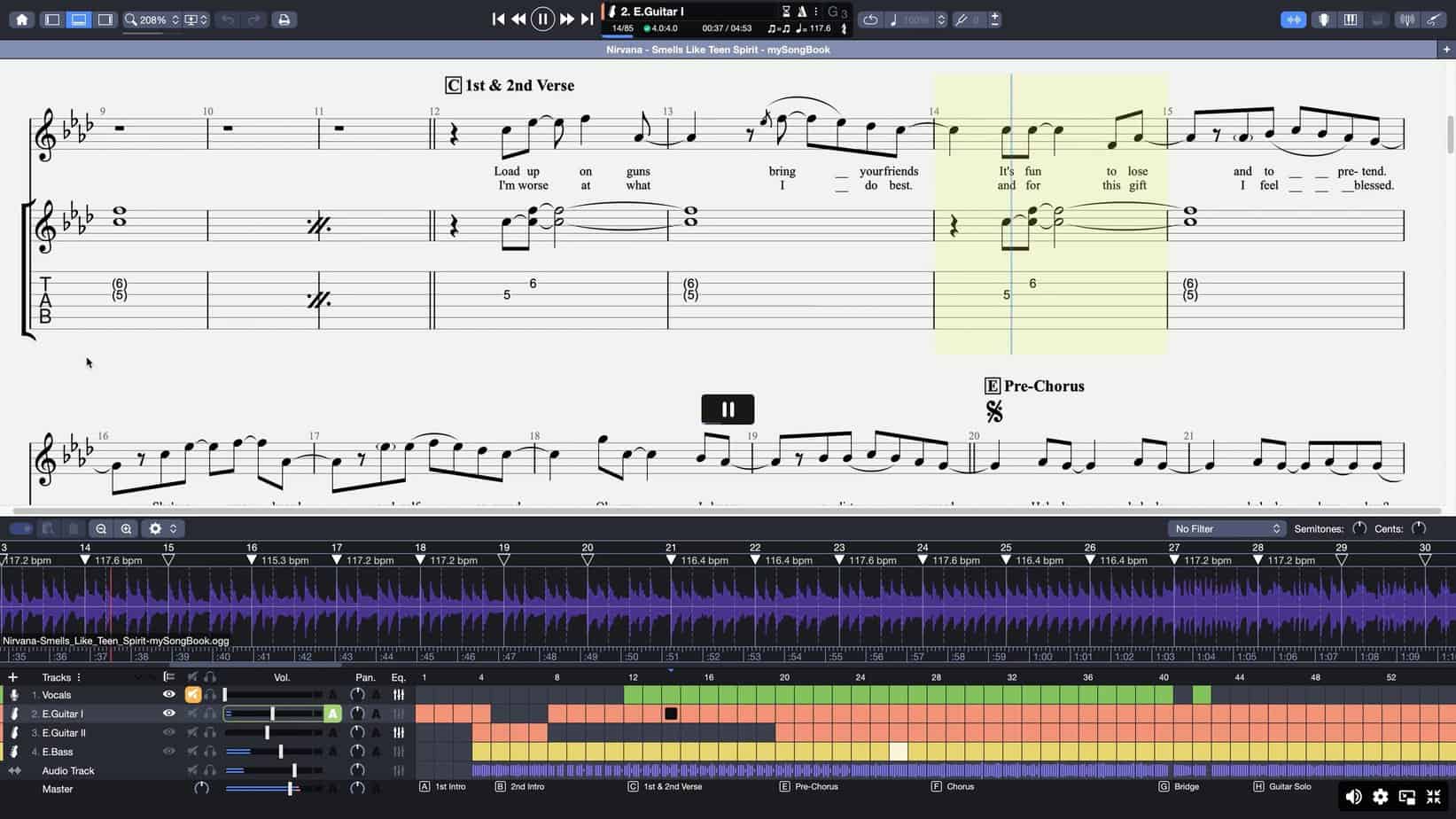This screenshot has width=1456, height=819.
Task: Toggle visibility of the E.Guitar I track
Action: pos(168,714)
